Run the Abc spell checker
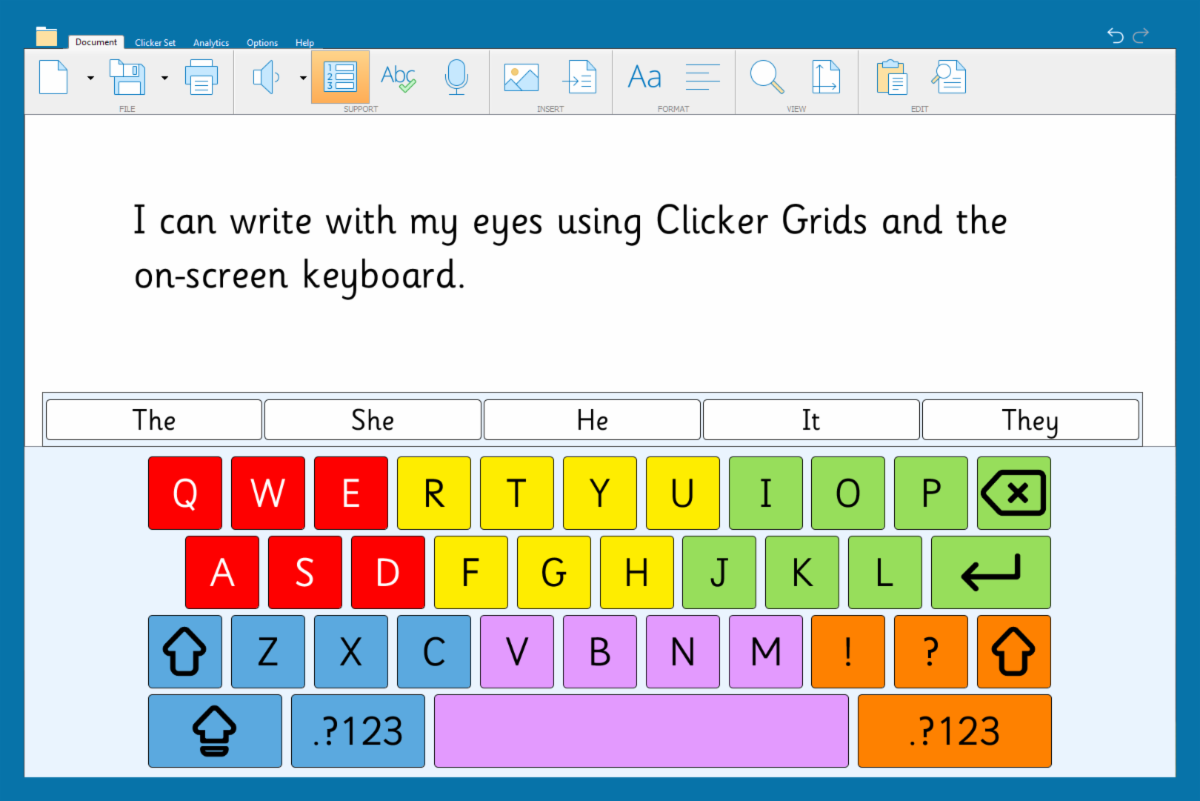The width and height of the screenshot is (1200, 801). pos(398,77)
